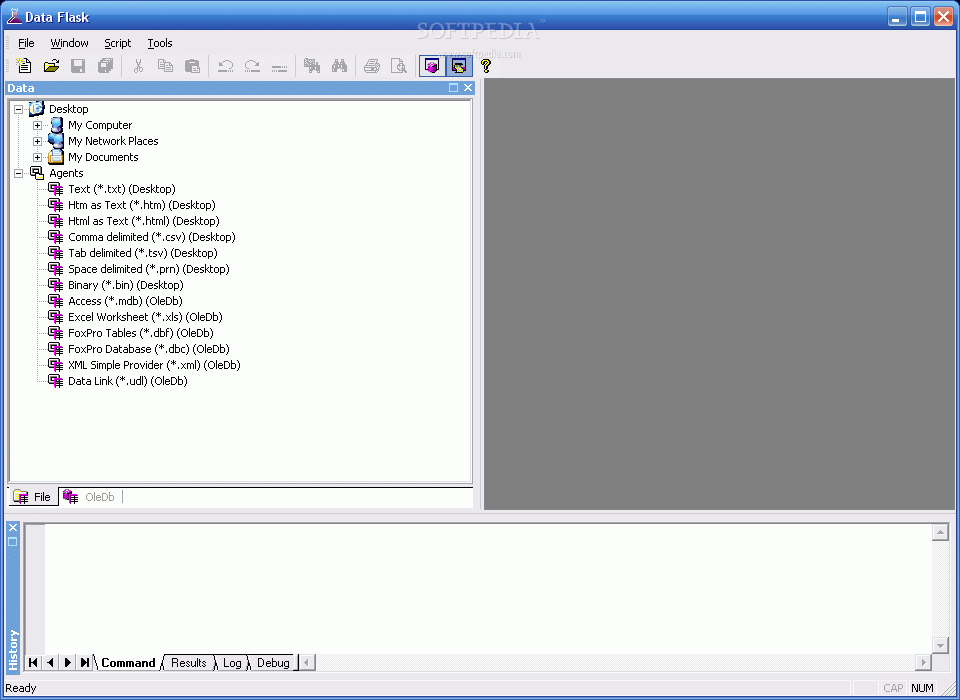Click the Redo arrow icon
This screenshot has height=700, width=960.
tap(252, 66)
